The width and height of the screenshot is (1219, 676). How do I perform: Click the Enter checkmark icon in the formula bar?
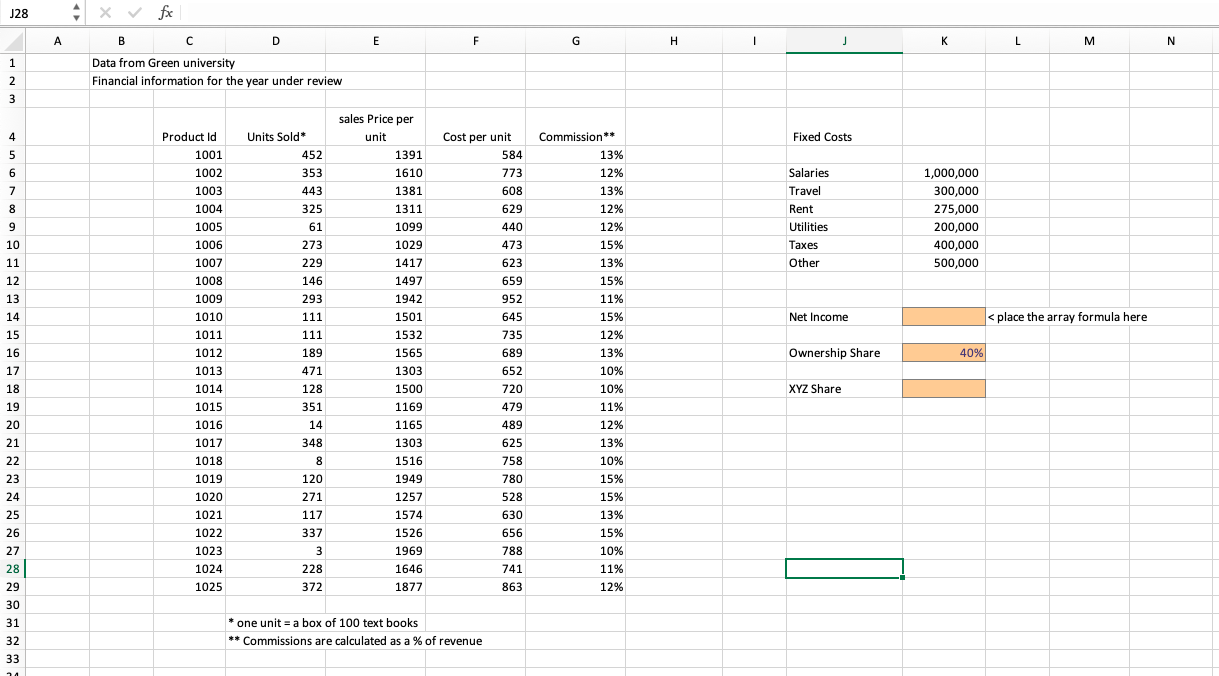click(134, 13)
